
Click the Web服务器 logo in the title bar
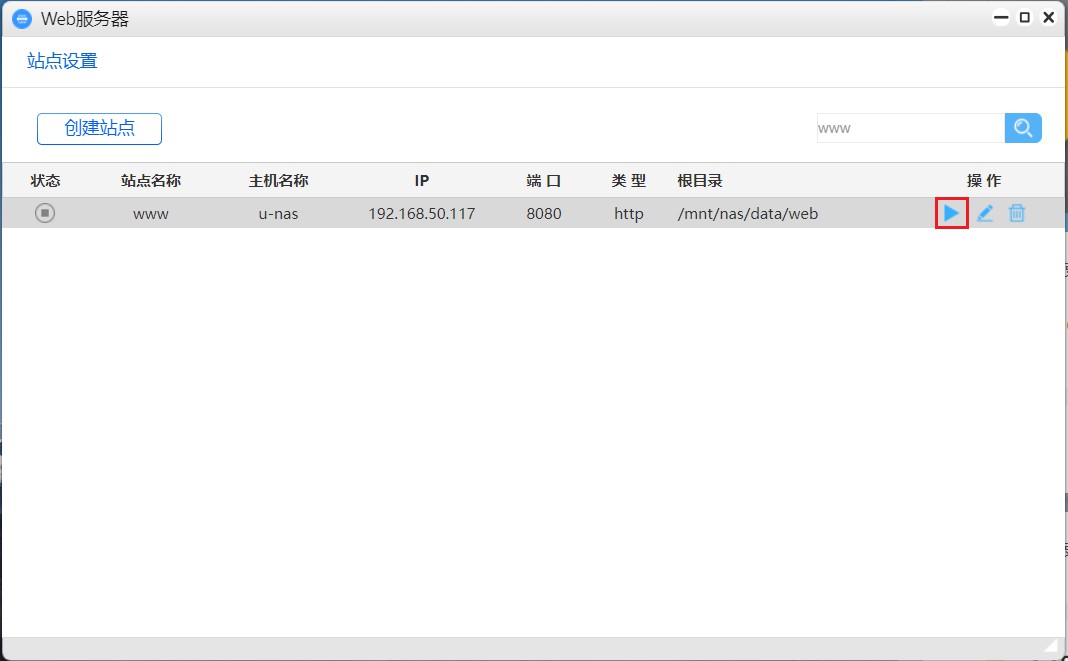pos(21,18)
